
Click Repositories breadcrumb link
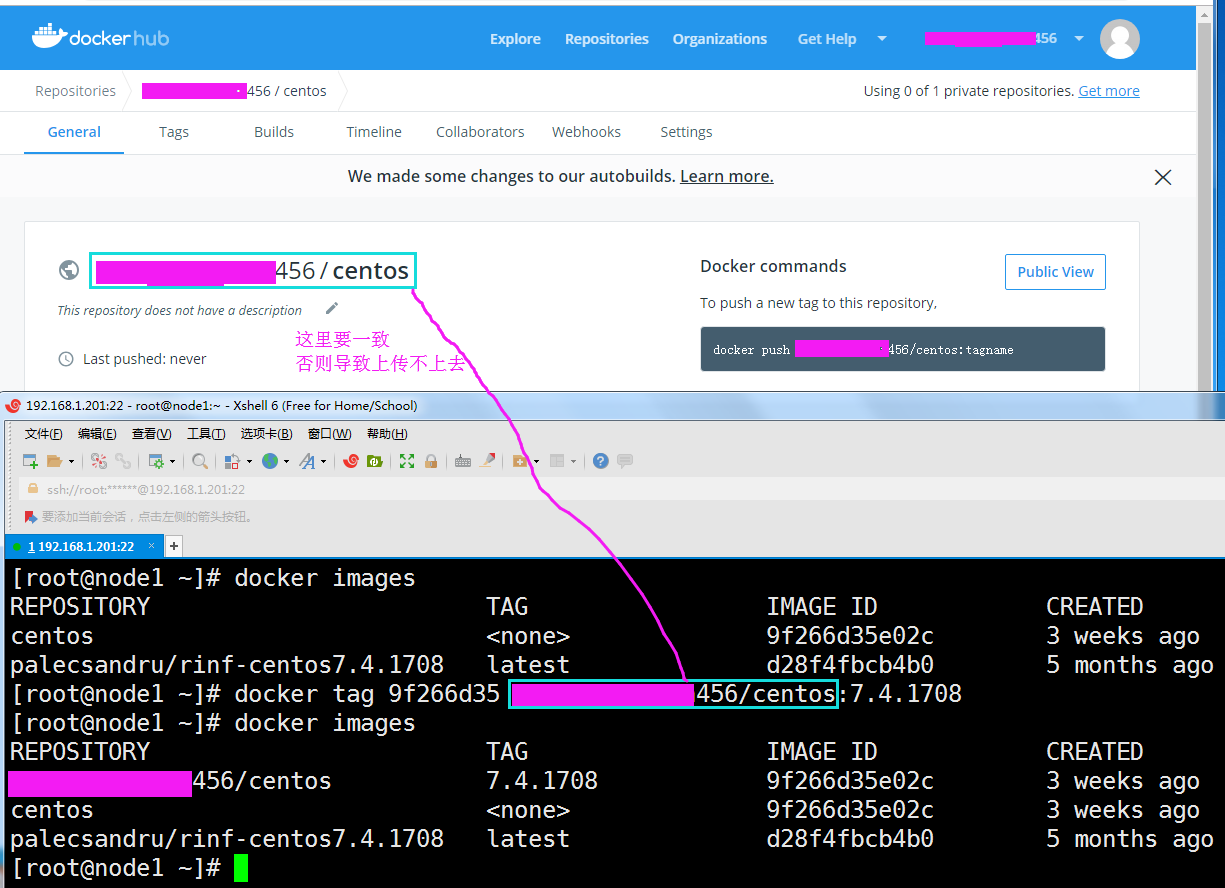pyautogui.click(x=75, y=91)
